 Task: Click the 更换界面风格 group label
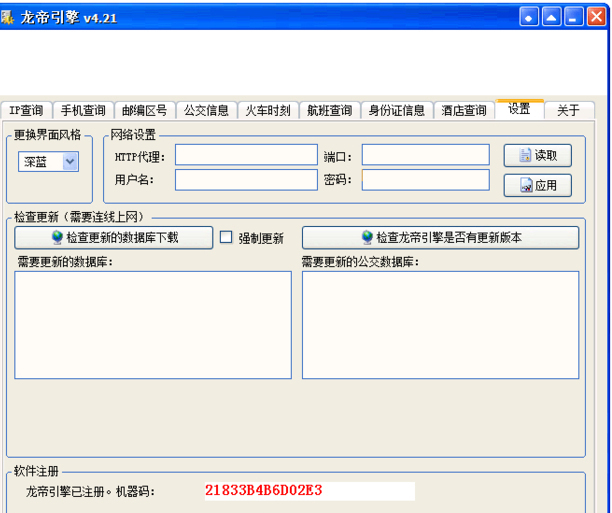pos(47,135)
